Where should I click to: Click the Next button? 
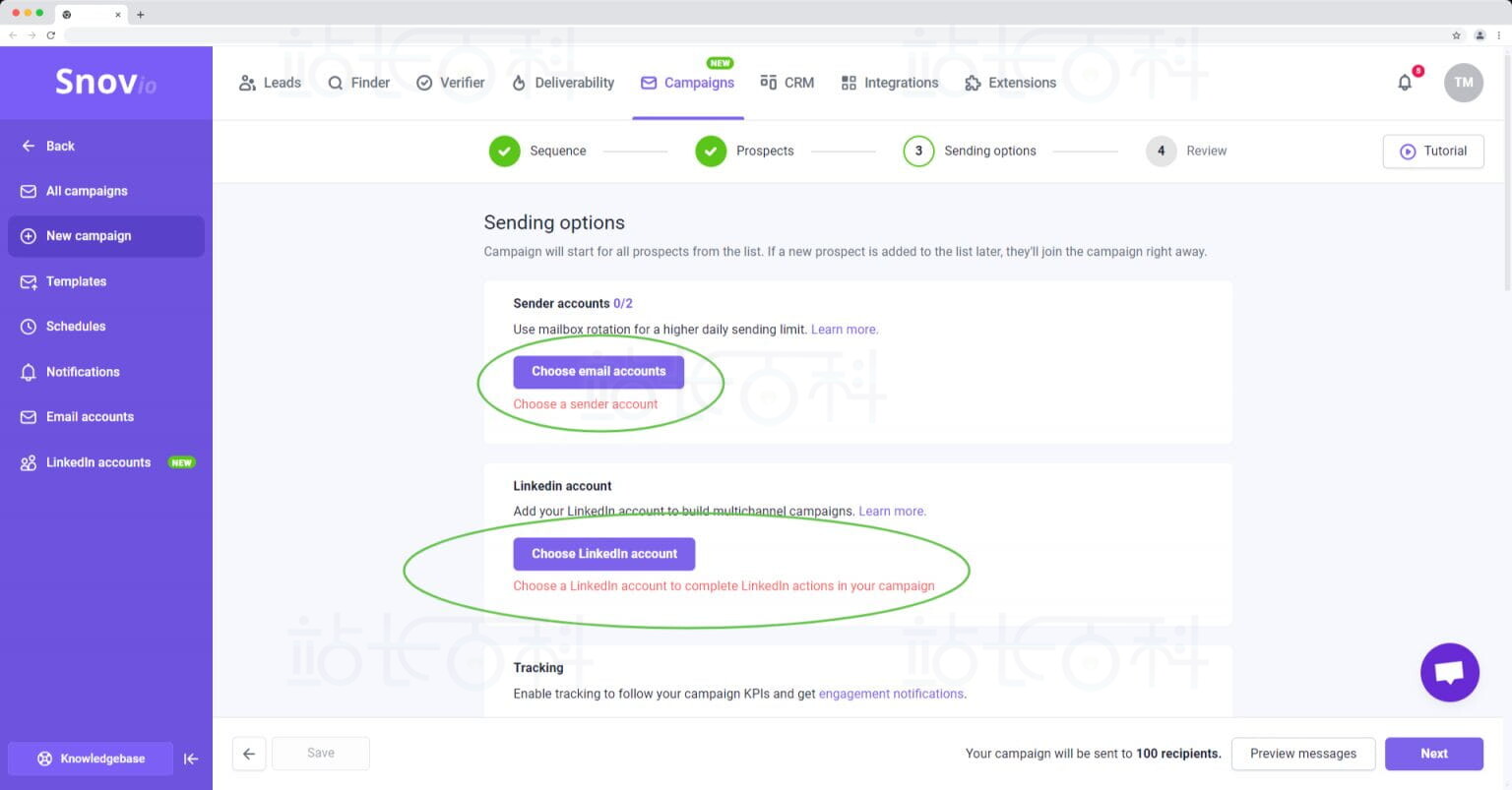(x=1434, y=754)
